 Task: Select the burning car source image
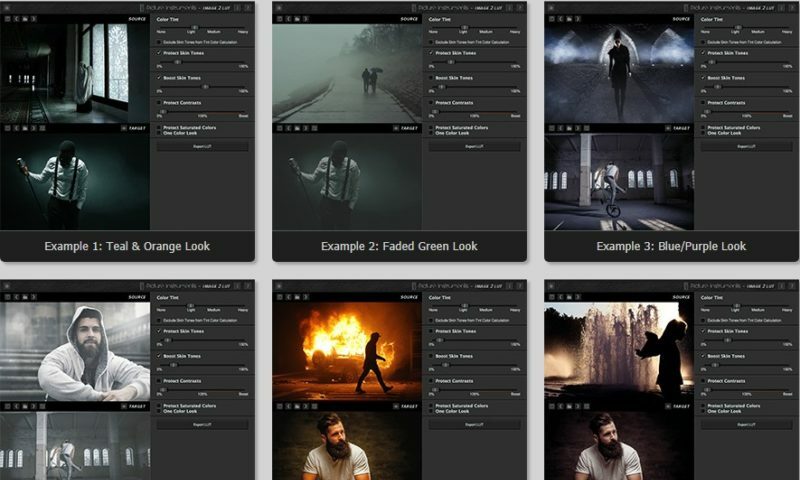pyautogui.click(x=347, y=351)
